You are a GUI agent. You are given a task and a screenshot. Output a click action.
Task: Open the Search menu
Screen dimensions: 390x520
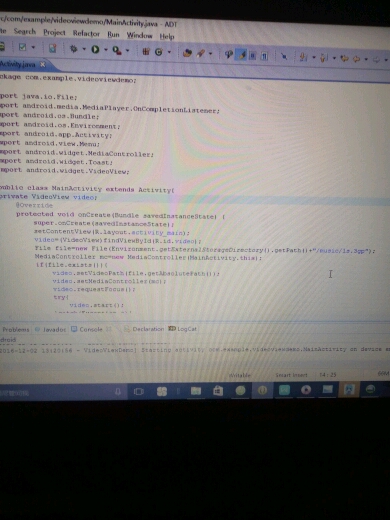[x=25, y=32]
